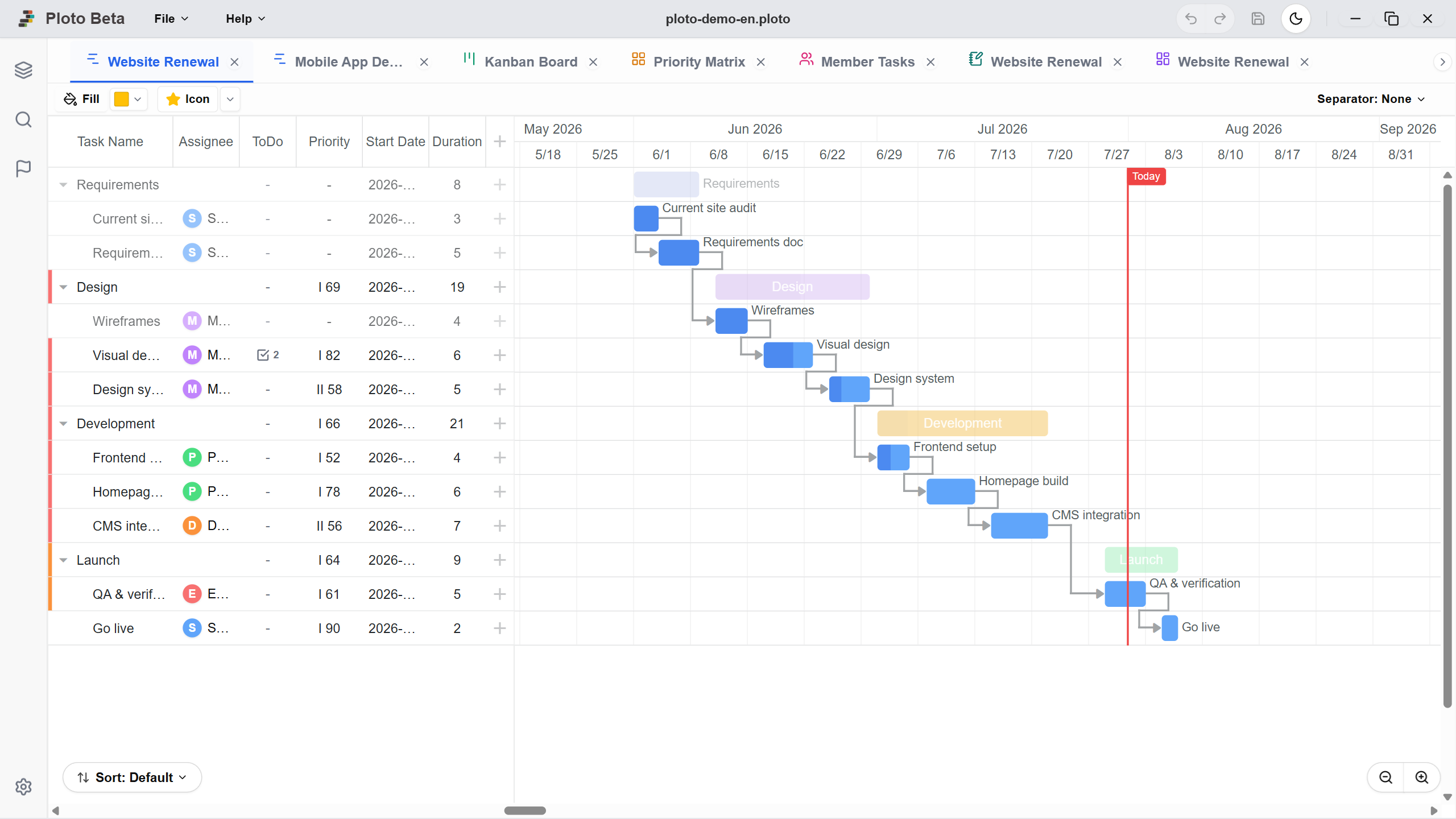The image size is (1456, 819).
Task: Open the Icon picker dropdown arrow
Action: coord(230,99)
